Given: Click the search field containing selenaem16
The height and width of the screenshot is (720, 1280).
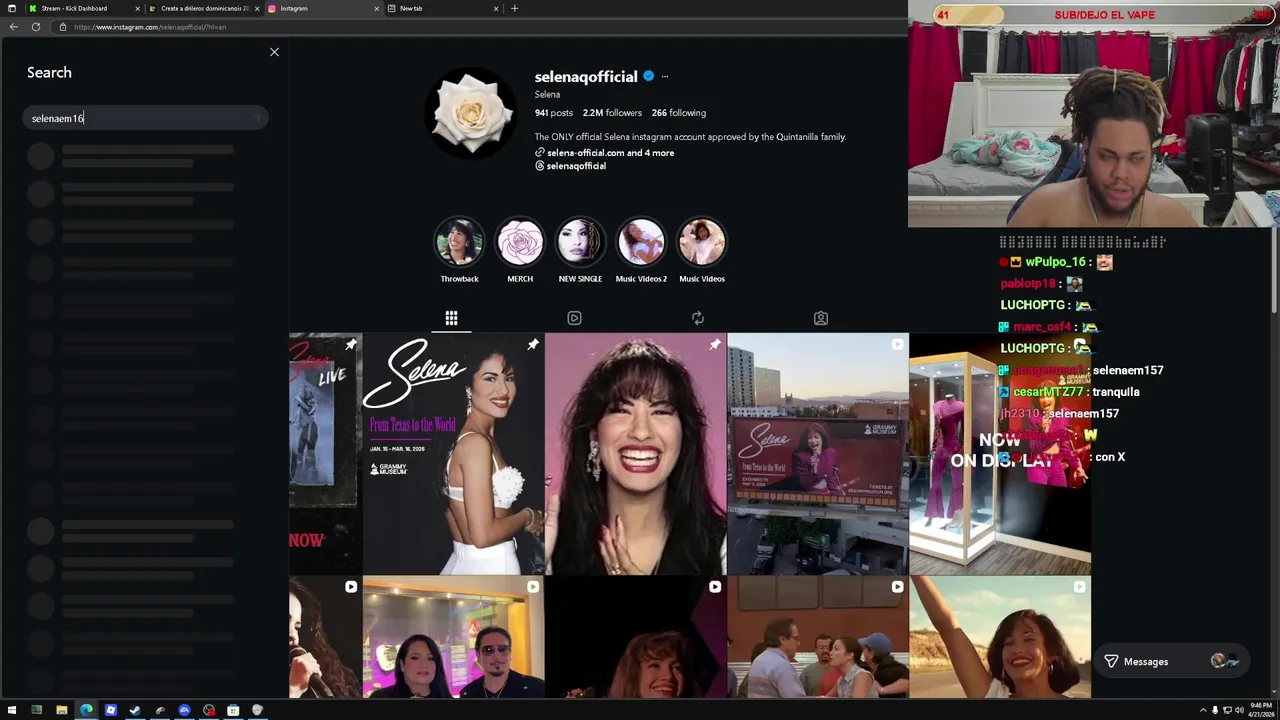Looking at the screenshot, I should (144, 118).
